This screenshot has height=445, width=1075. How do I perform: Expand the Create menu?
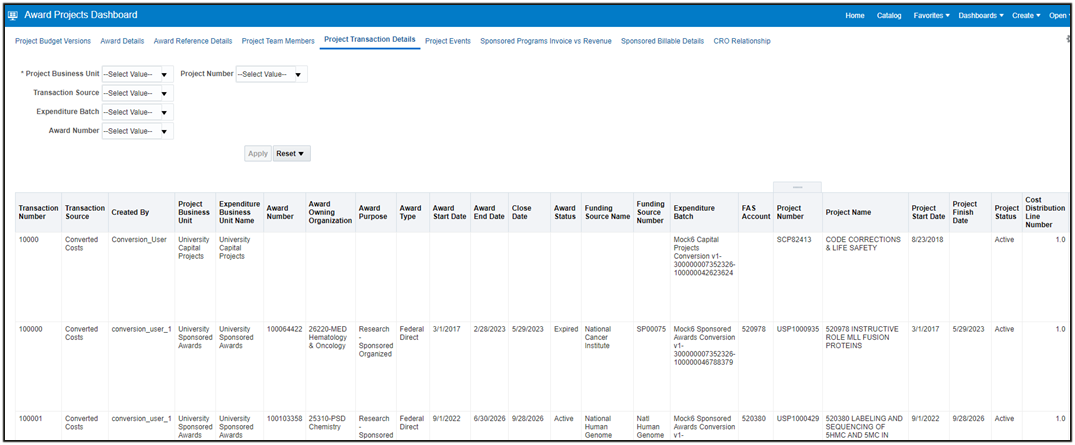coord(1026,15)
